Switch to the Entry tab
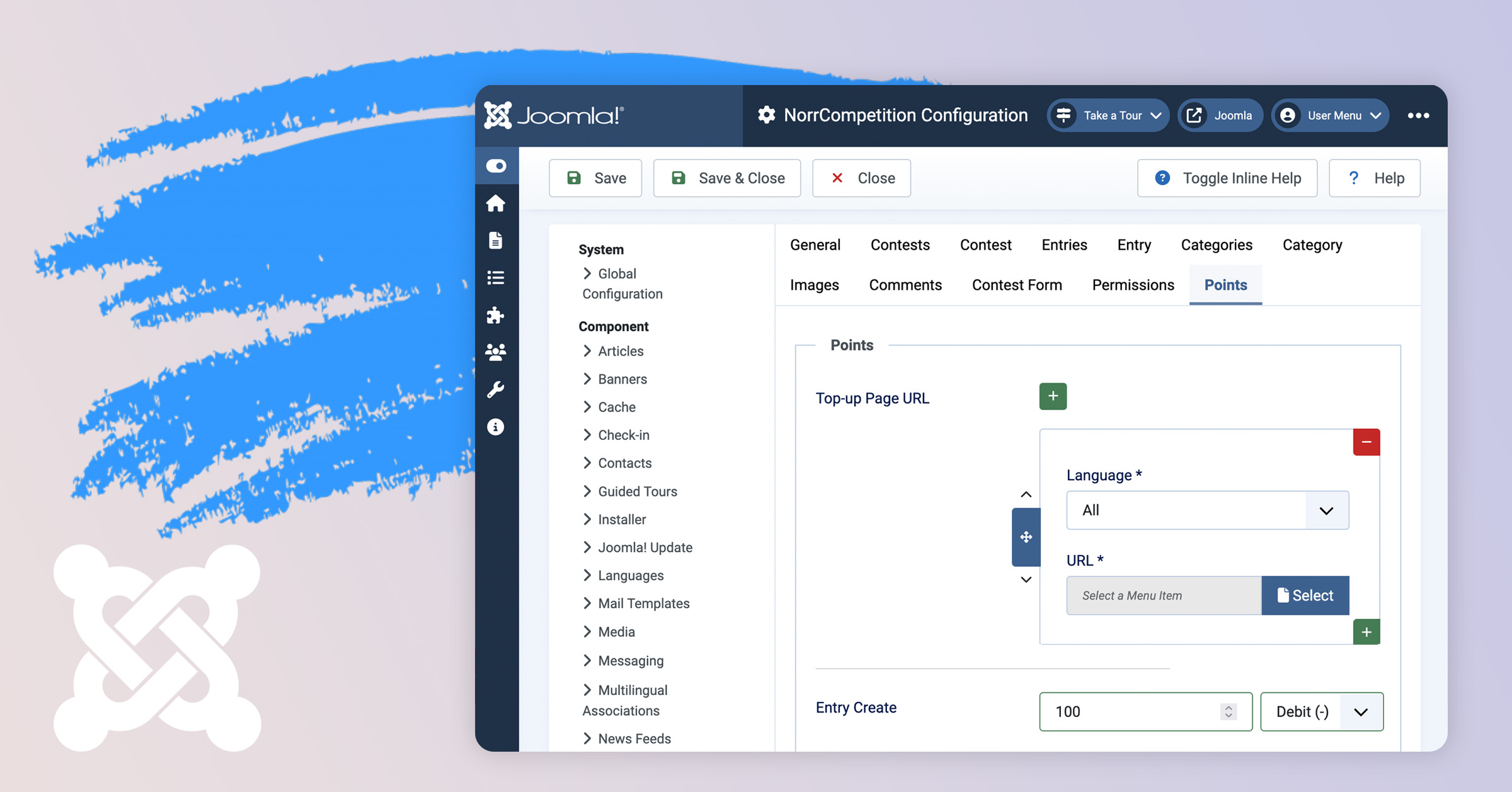Screen dimensions: 1512x792 click(1134, 245)
